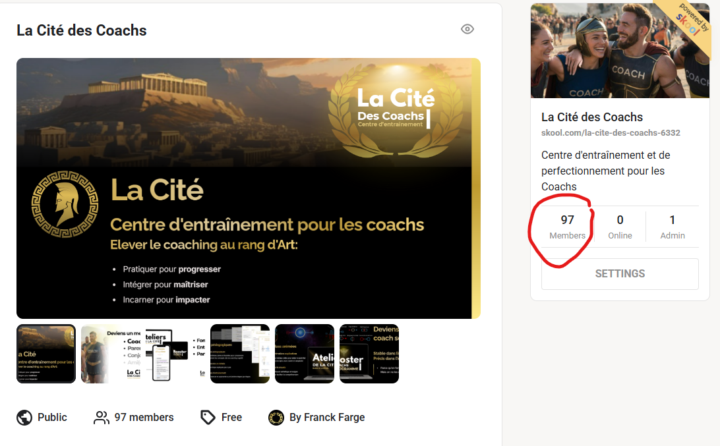Image resolution: width=720 pixels, height=446 pixels.
Task: Select the fifth thumbnail showing 'Atelier' laptop
Action: coord(304,354)
